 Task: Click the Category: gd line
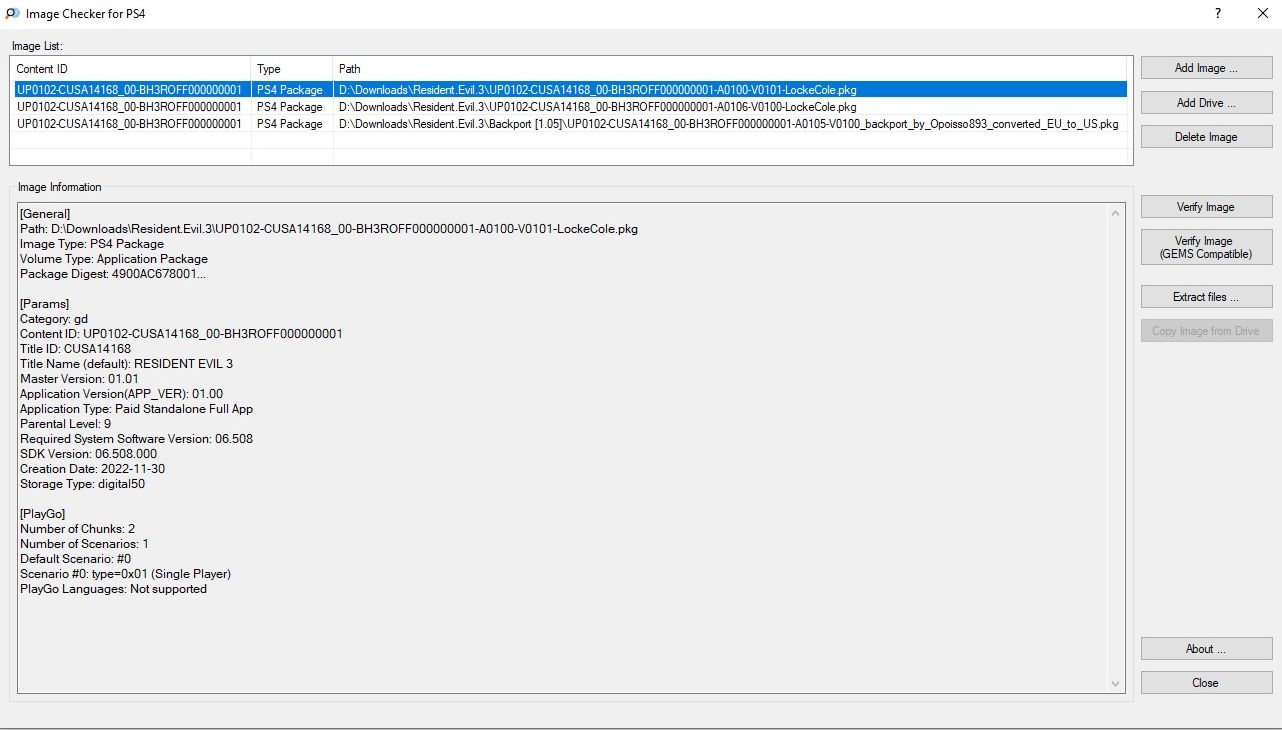[54, 319]
